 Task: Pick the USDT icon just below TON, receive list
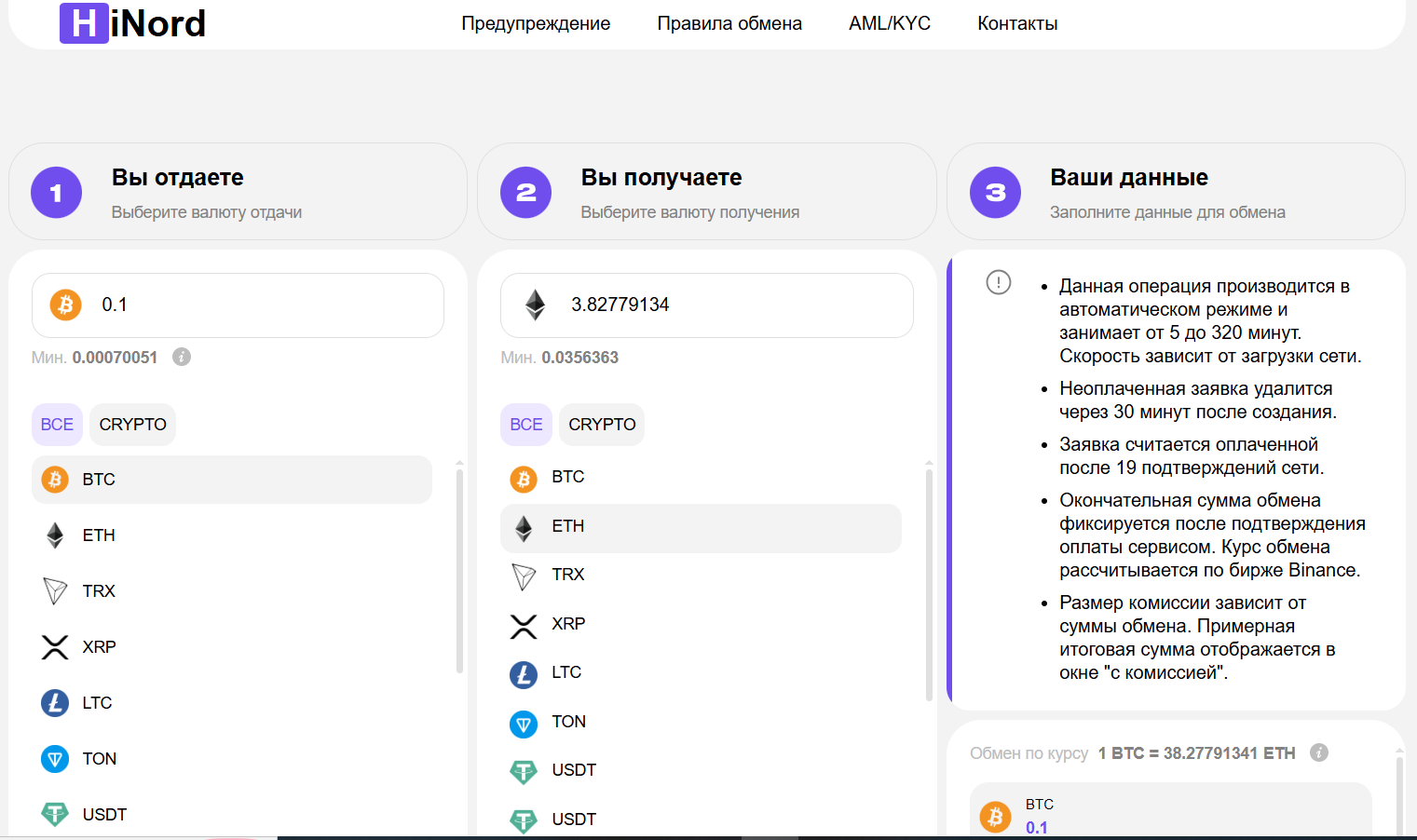click(524, 772)
